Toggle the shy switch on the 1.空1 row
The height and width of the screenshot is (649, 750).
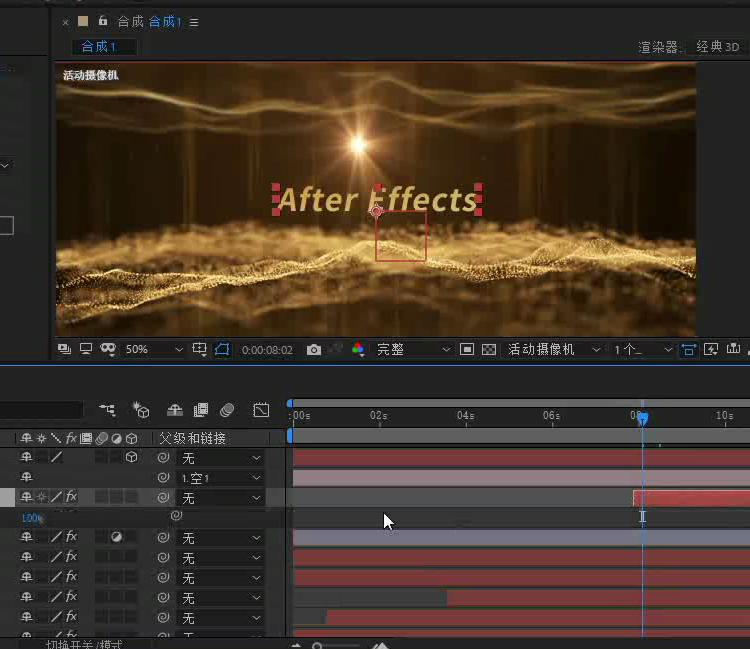(26, 477)
